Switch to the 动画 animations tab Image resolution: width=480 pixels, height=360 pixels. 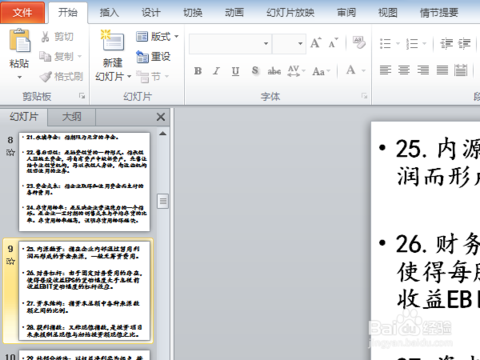click(234, 13)
